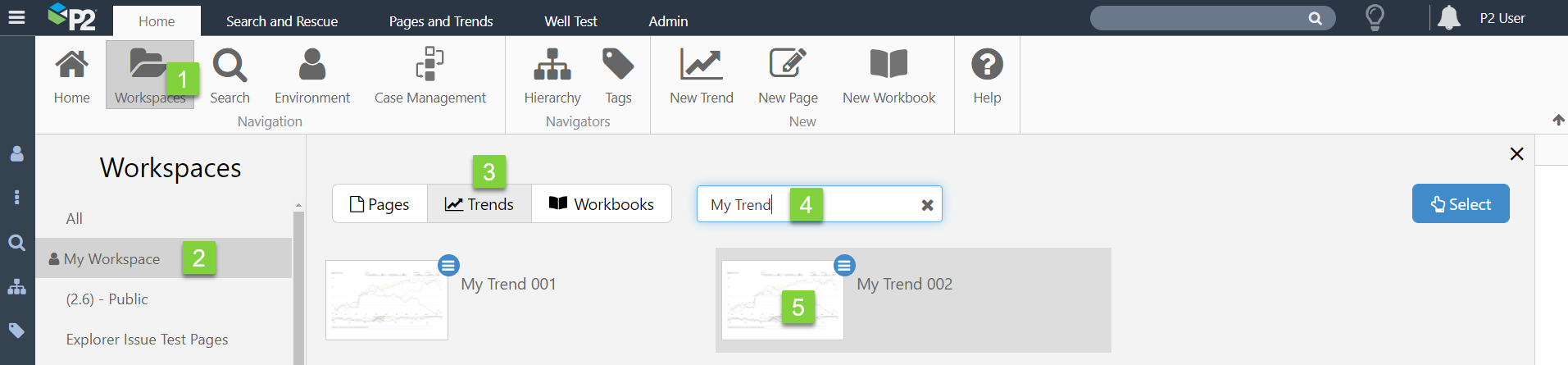Create a New Workbook
The image size is (1568, 365).
[889, 75]
